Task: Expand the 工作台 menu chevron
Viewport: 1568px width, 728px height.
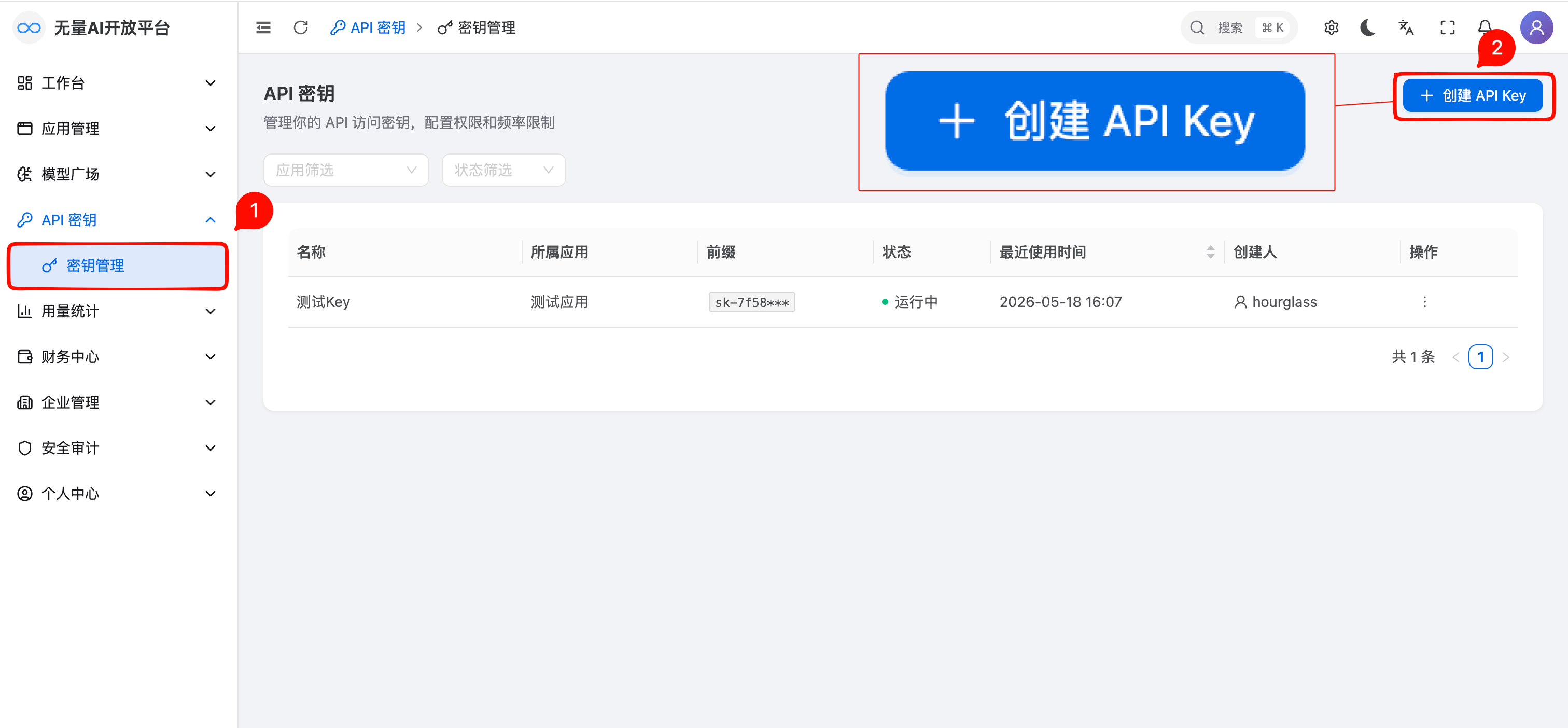Action: (x=211, y=83)
